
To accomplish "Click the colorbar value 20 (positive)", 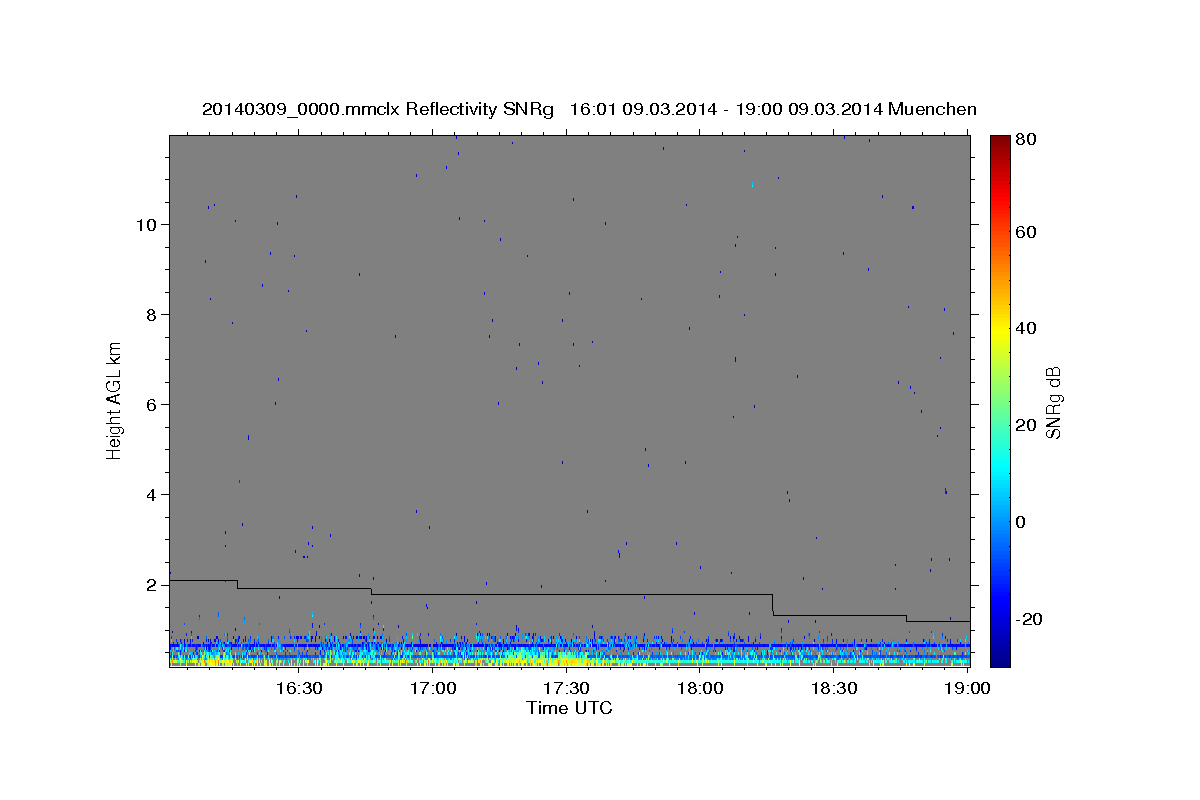I will point(1025,425).
